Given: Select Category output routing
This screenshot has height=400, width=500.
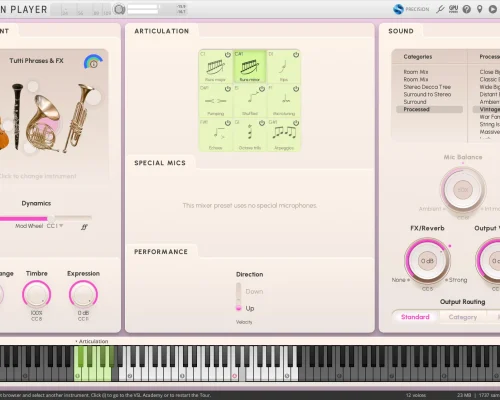Looking at the screenshot, I should point(463,317).
